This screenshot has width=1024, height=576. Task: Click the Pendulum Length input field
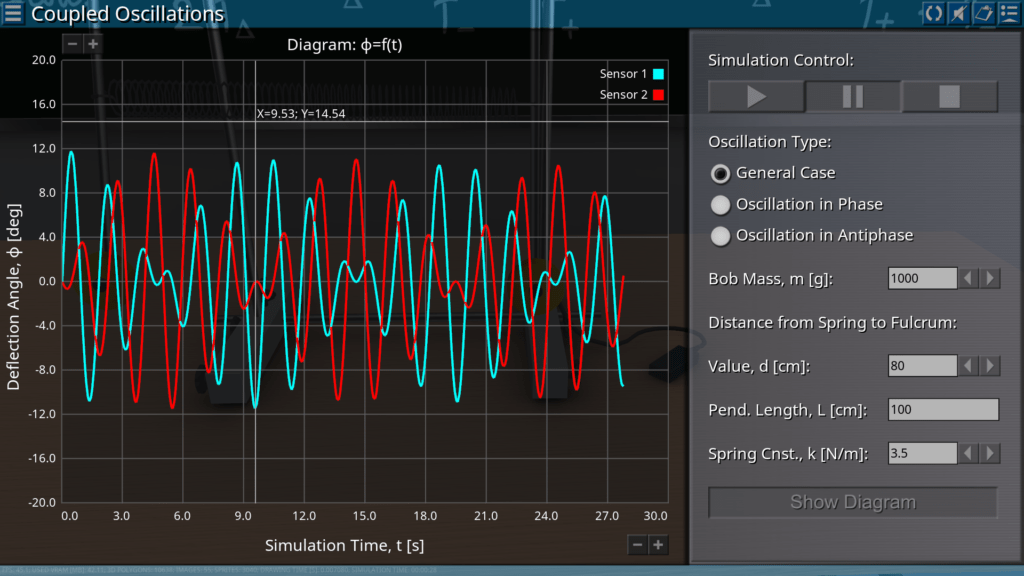943,410
